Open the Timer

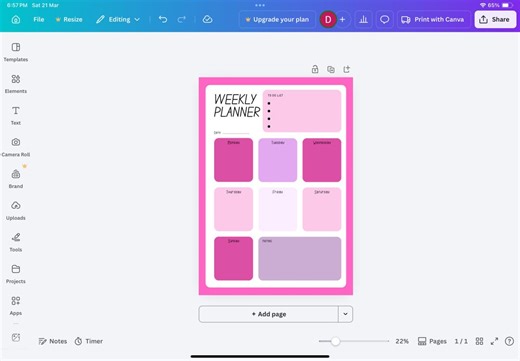[x=89, y=341]
